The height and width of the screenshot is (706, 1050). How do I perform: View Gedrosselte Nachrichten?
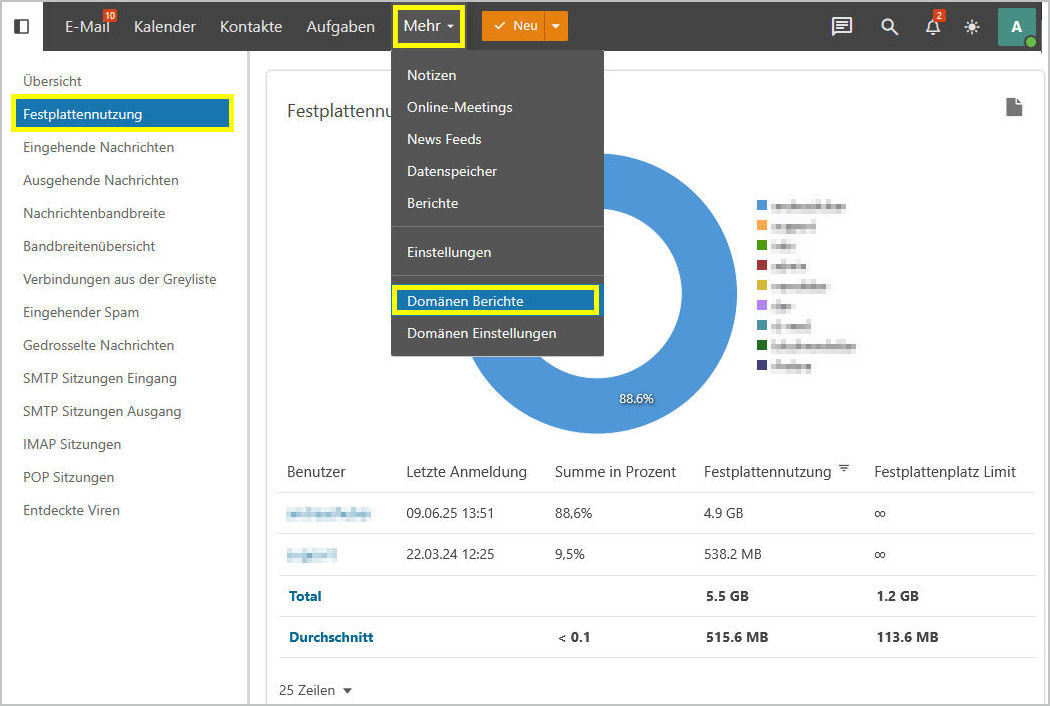98,345
